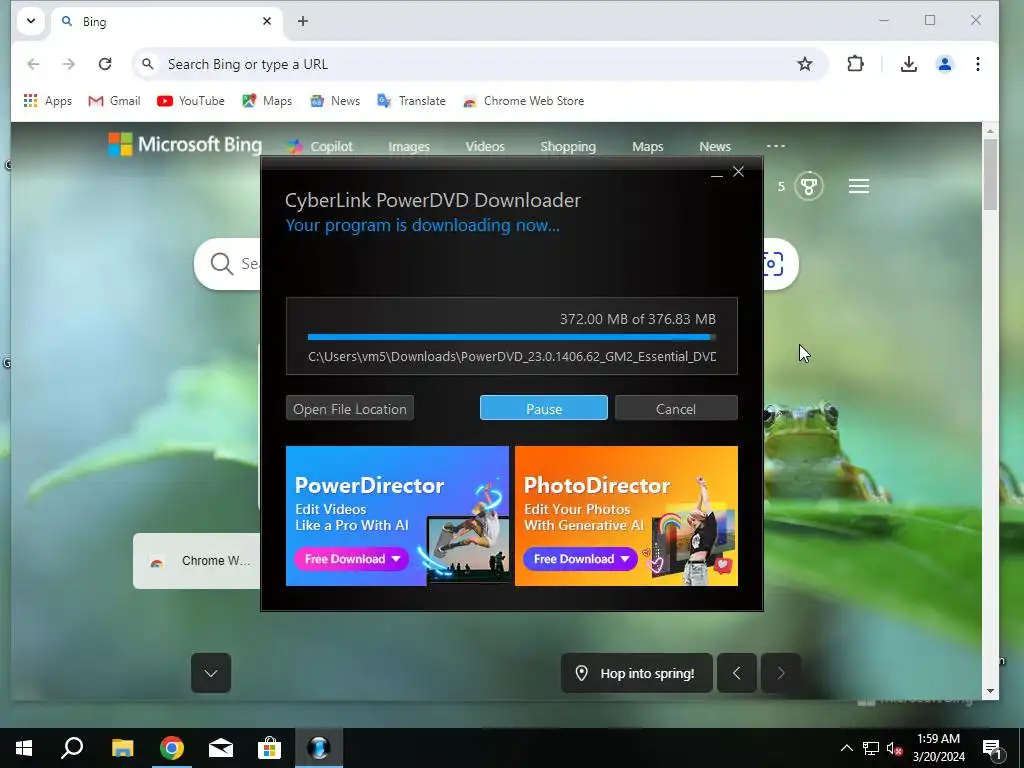
Task: Open PhotoDirector Free Download dropdown
Action: (x=580, y=559)
